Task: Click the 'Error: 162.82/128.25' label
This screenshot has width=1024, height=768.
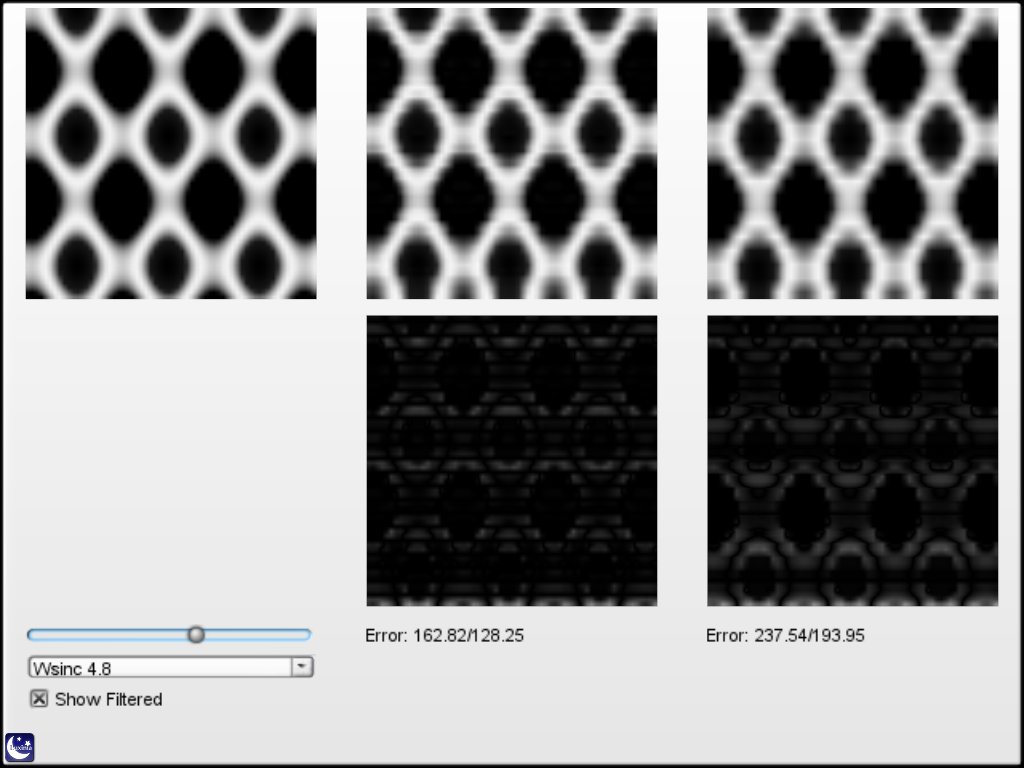Action: pyautogui.click(x=445, y=635)
